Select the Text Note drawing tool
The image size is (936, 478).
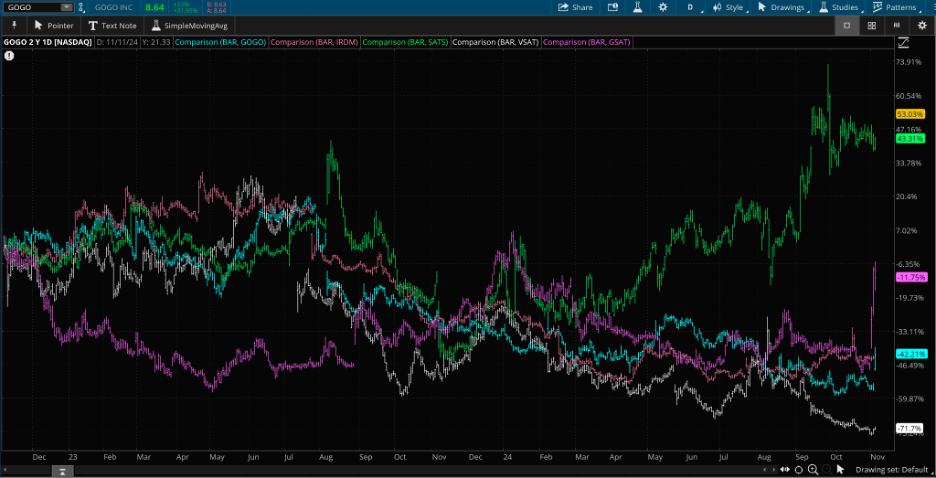[112, 25]
